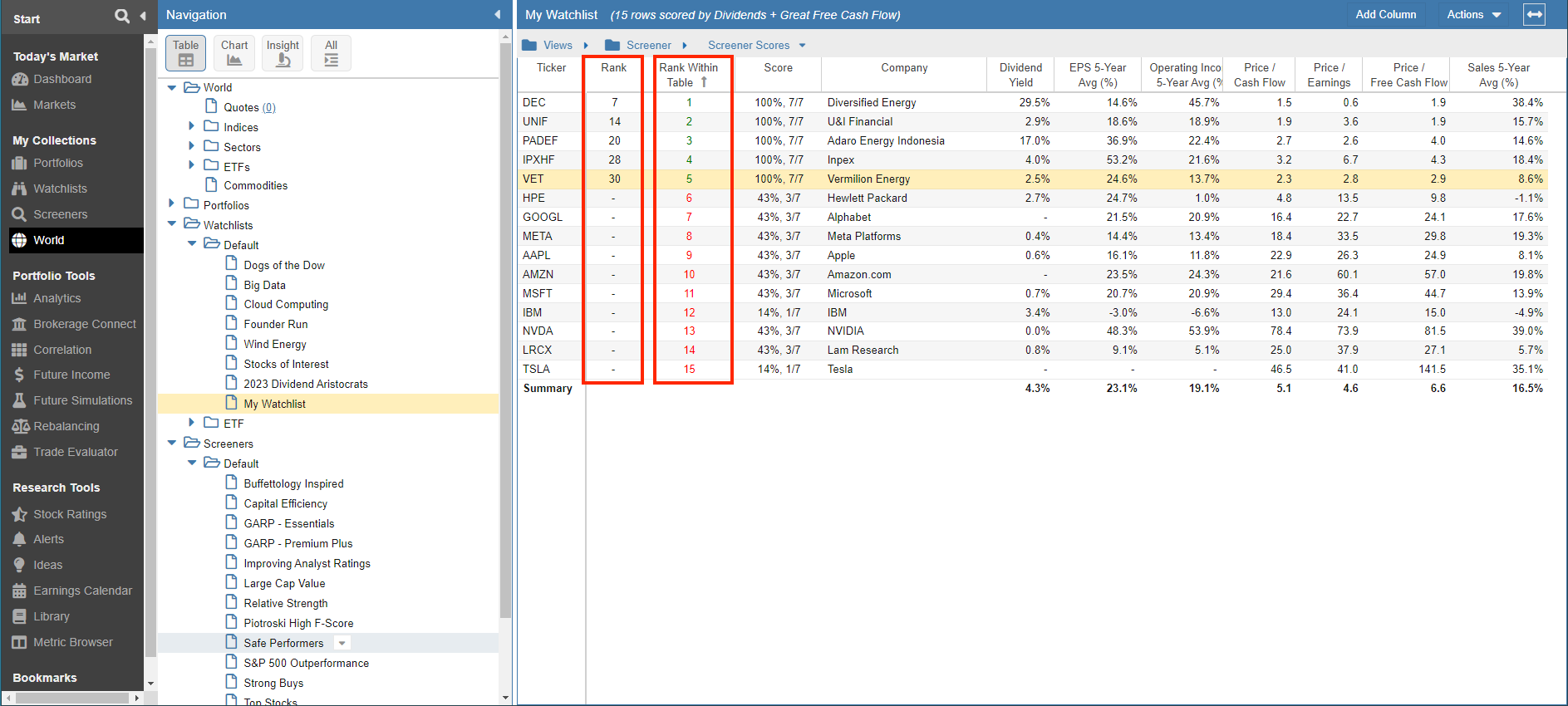Open Brokerage Connect
Viewport: 1568px width, 706px height.
tap(85, 324)
